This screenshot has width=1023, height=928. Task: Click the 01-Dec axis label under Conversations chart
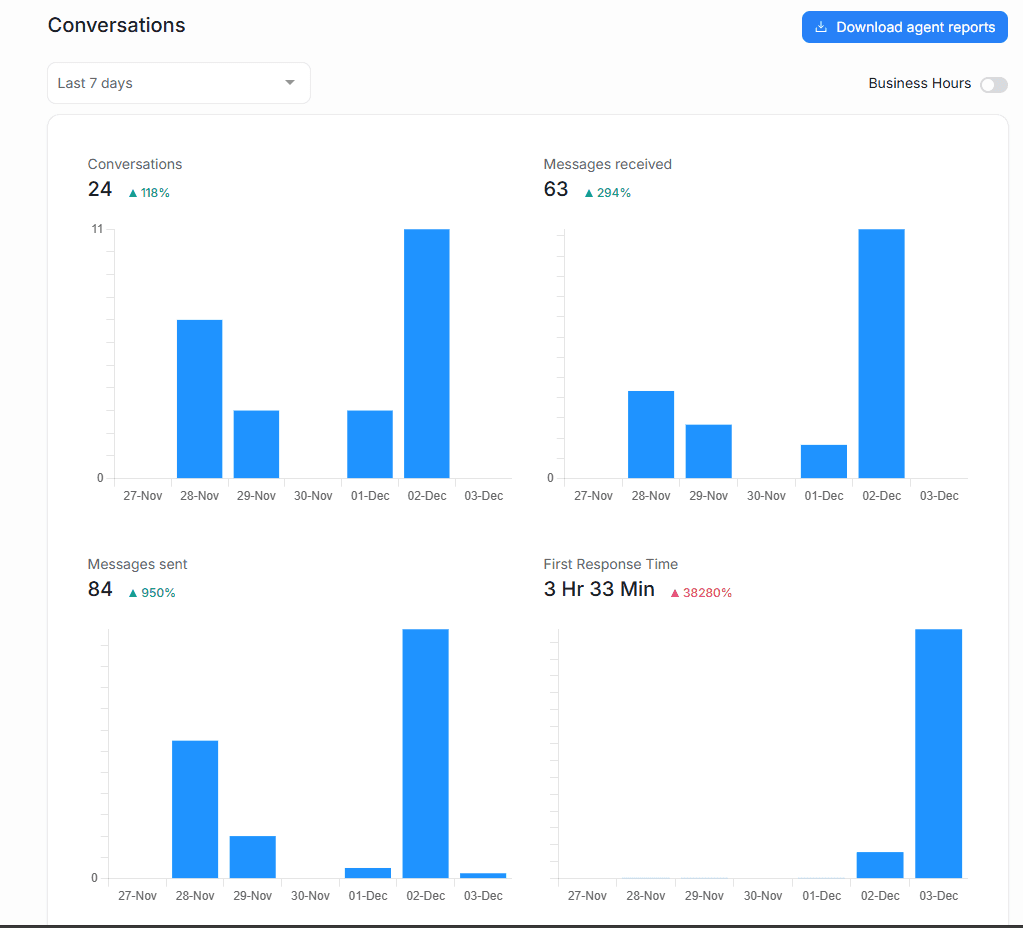pos(369,495)
